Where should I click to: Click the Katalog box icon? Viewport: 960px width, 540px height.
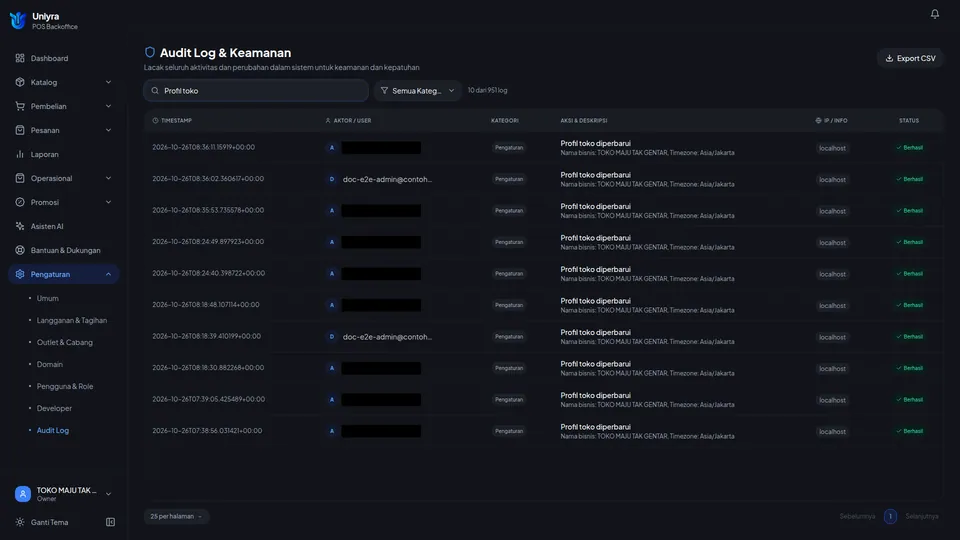pos(20,82)
